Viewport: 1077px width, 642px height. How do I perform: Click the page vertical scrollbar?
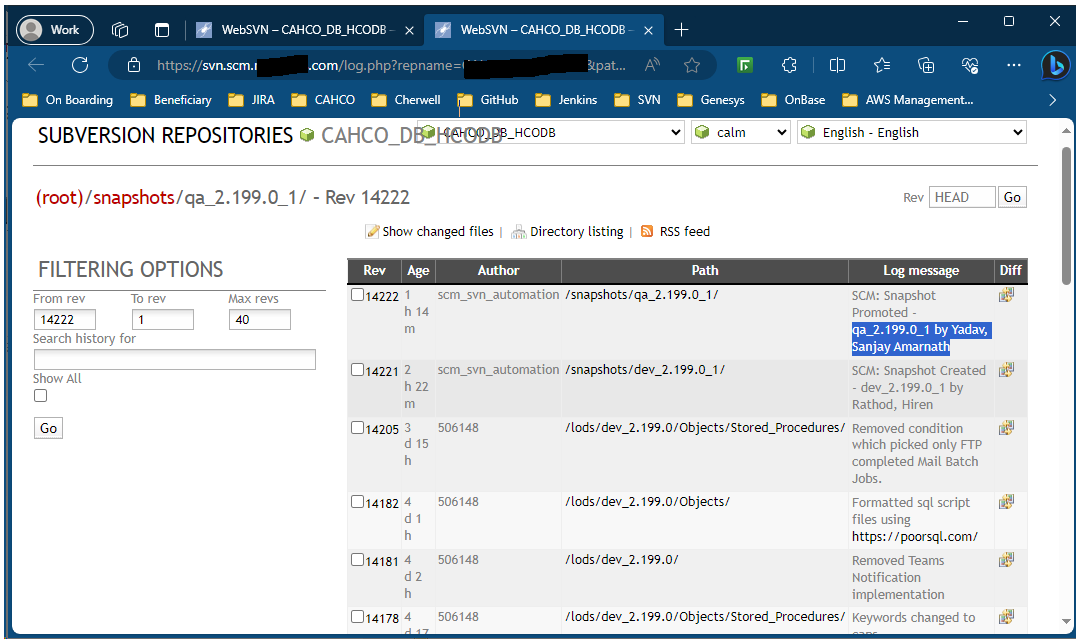click(x=1066, y=216)
